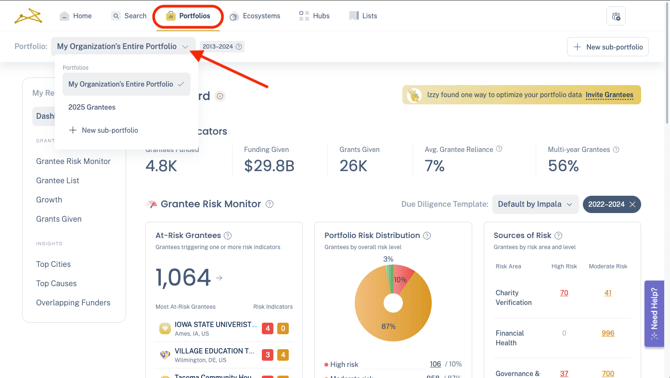Click Financial Health moderate risk value 996

pos(608,333)
